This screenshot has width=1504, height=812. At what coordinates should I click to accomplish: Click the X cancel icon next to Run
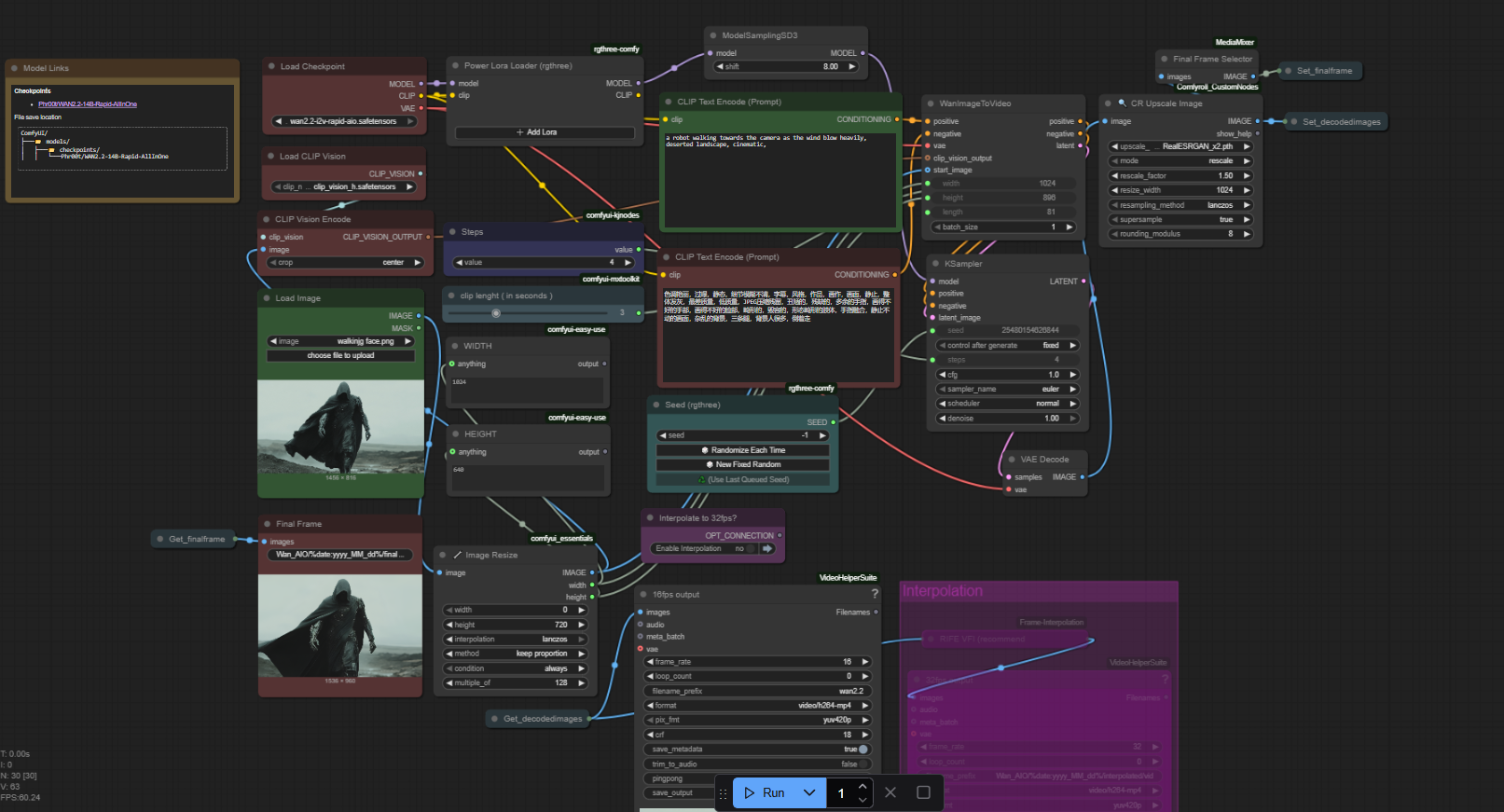pos(890,792)
